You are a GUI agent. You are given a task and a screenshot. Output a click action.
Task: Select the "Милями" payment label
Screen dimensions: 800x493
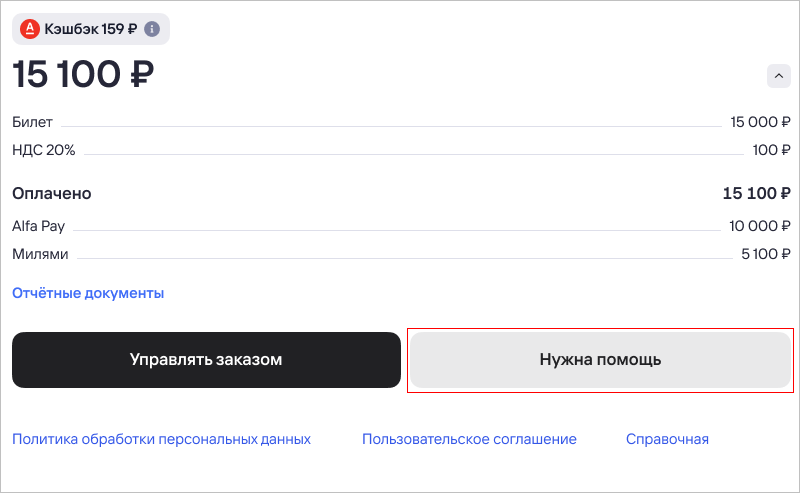click(x=40, y=254)
